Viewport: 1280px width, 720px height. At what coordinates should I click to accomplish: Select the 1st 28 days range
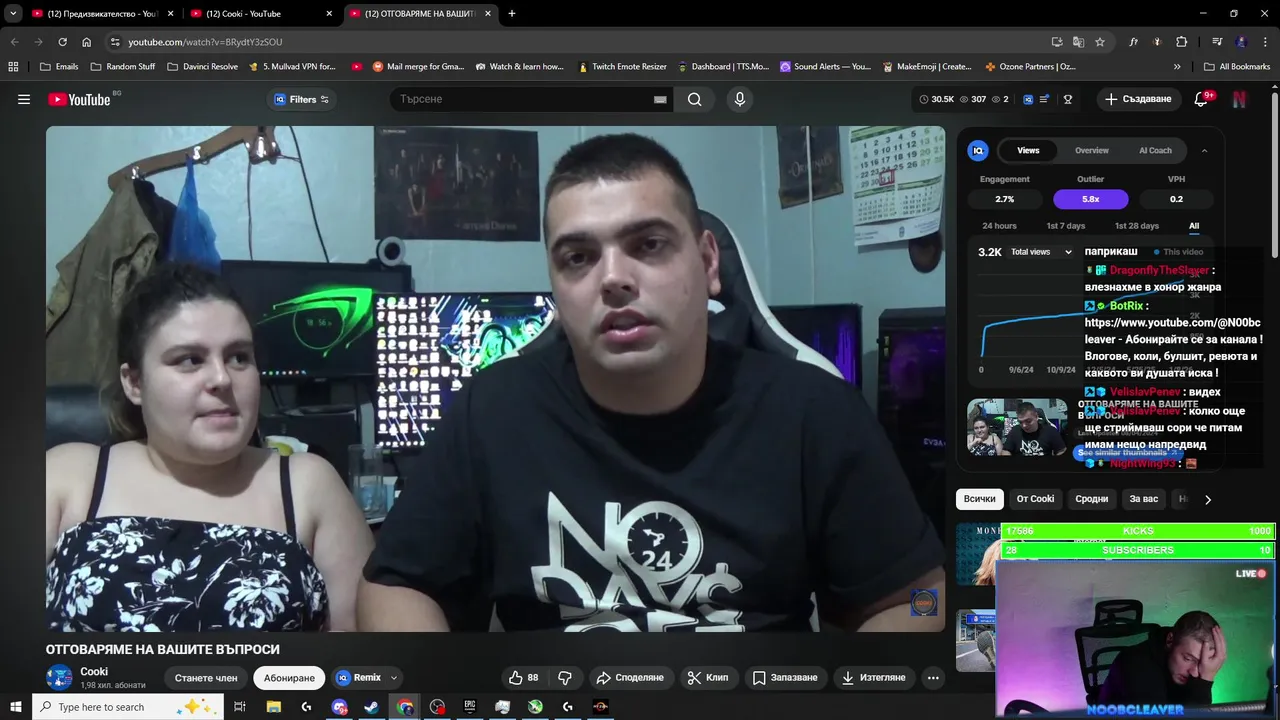(x=1136, y=226)
